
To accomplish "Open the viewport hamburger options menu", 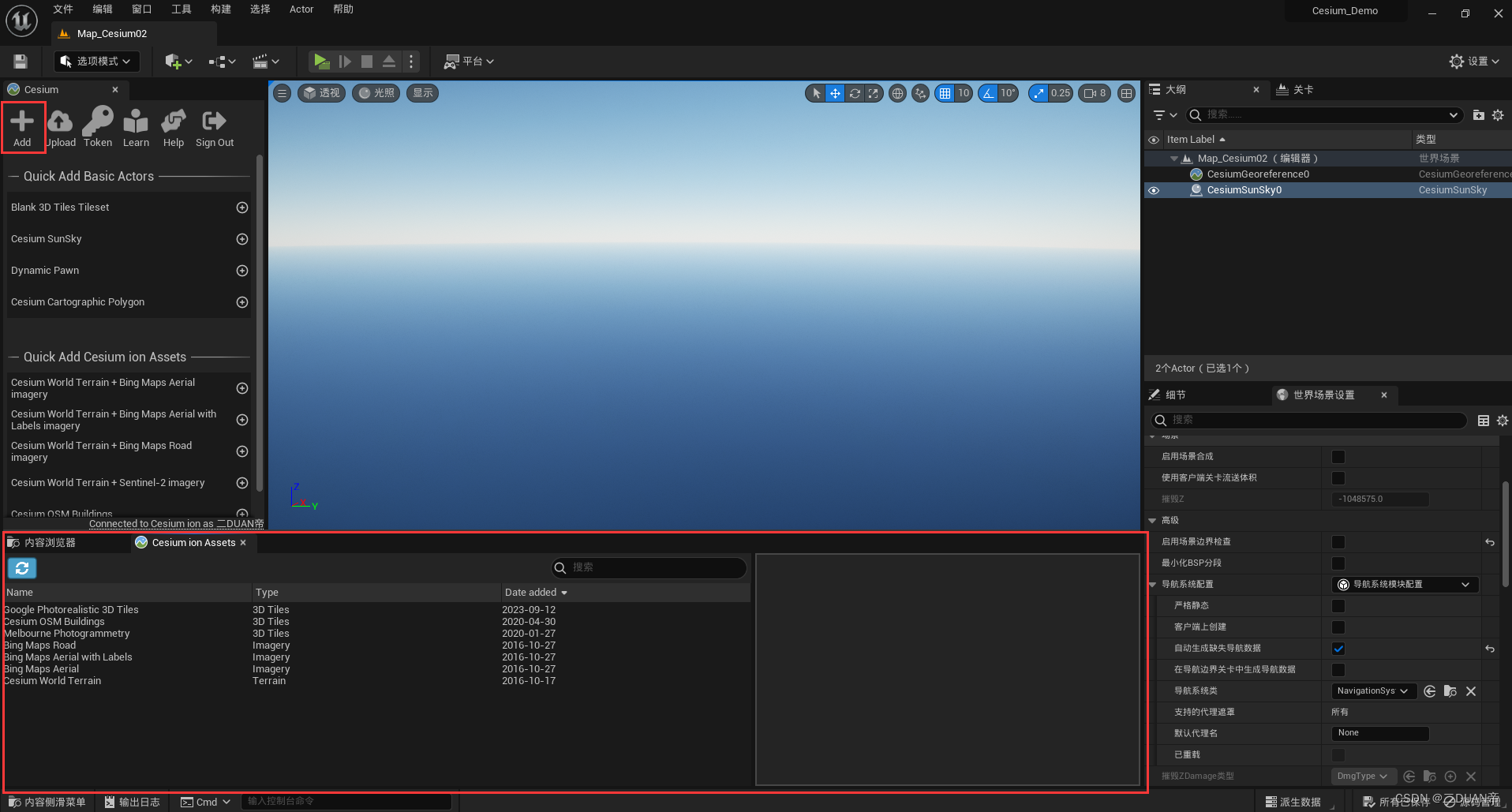I will point(282,93).
